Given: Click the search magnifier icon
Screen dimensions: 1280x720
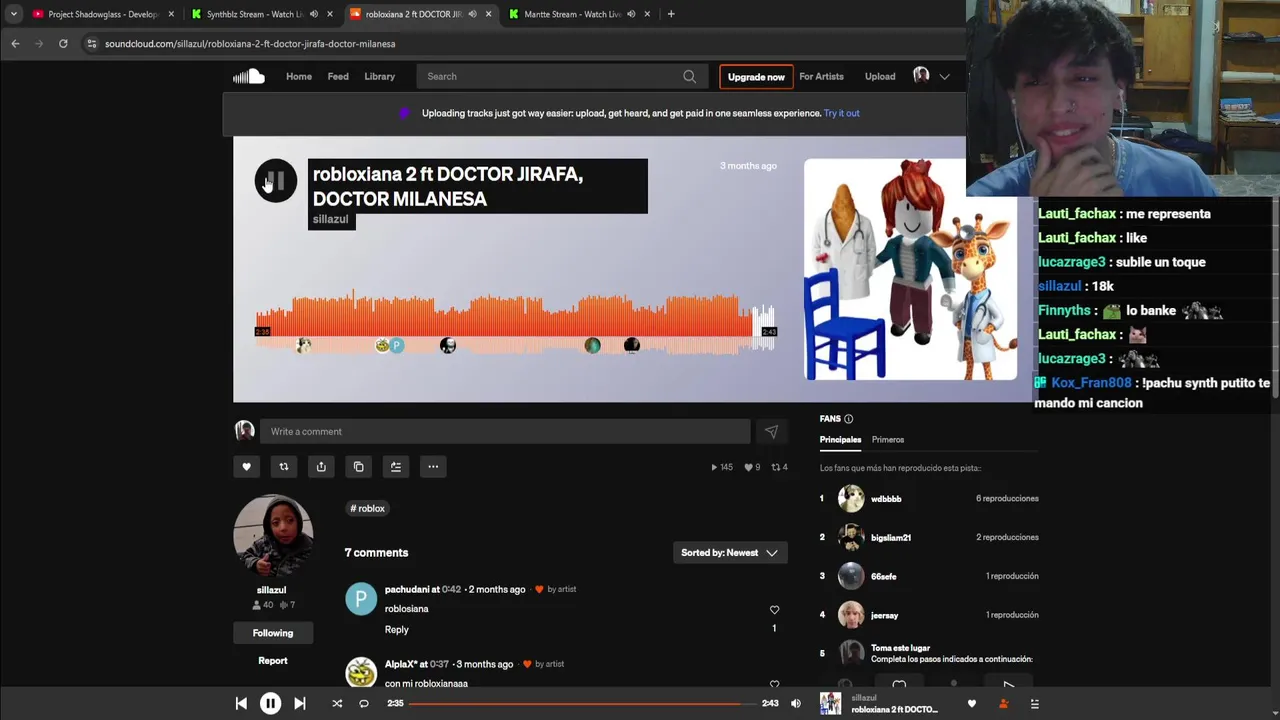Looking at the screenshot, I should pos(689,76).
